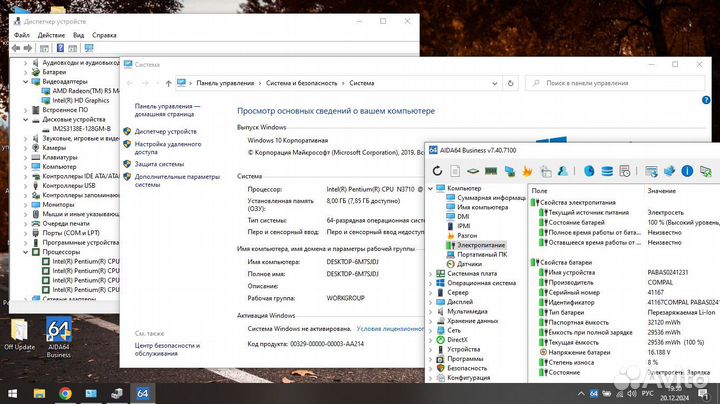Click the blue question mark Help icon in Device Manager
The height and width of the screenshot is (404, 720).
[60, 48]
